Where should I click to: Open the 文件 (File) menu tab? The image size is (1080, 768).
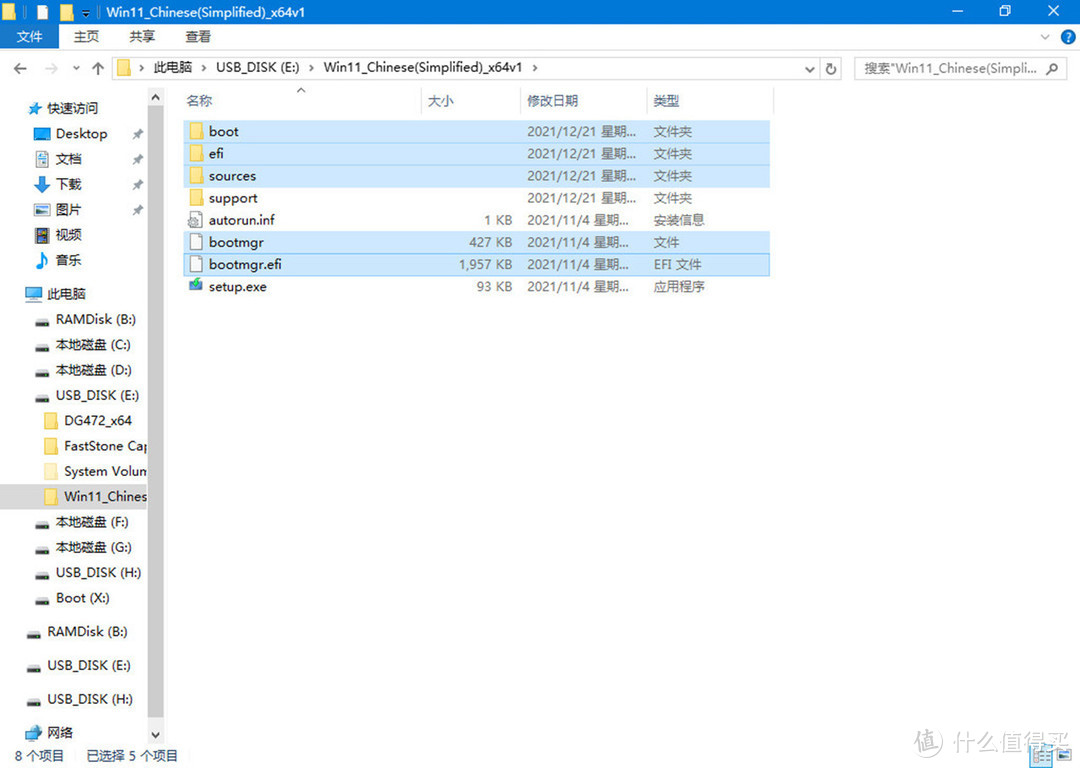[30, 37]
